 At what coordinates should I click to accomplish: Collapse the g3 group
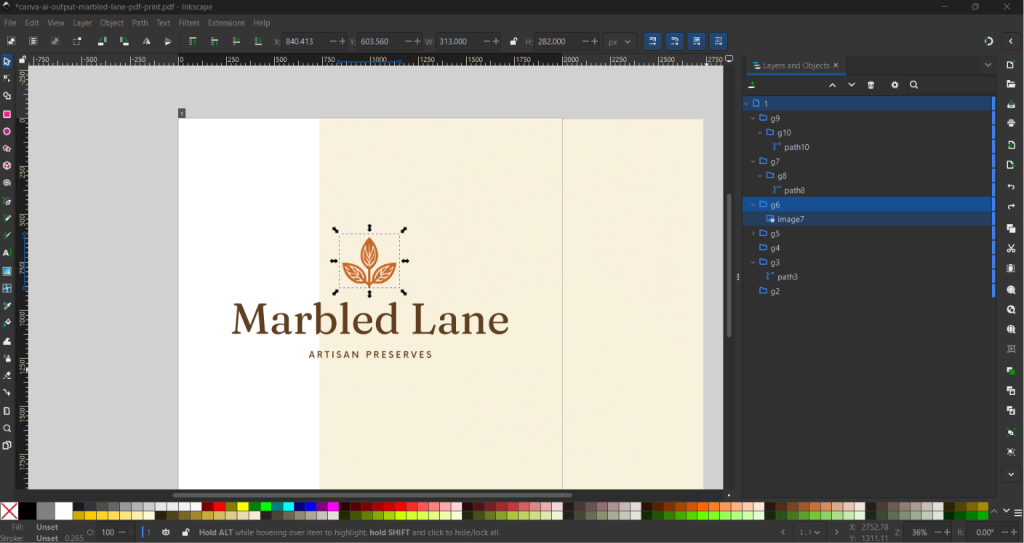point(753,262)
